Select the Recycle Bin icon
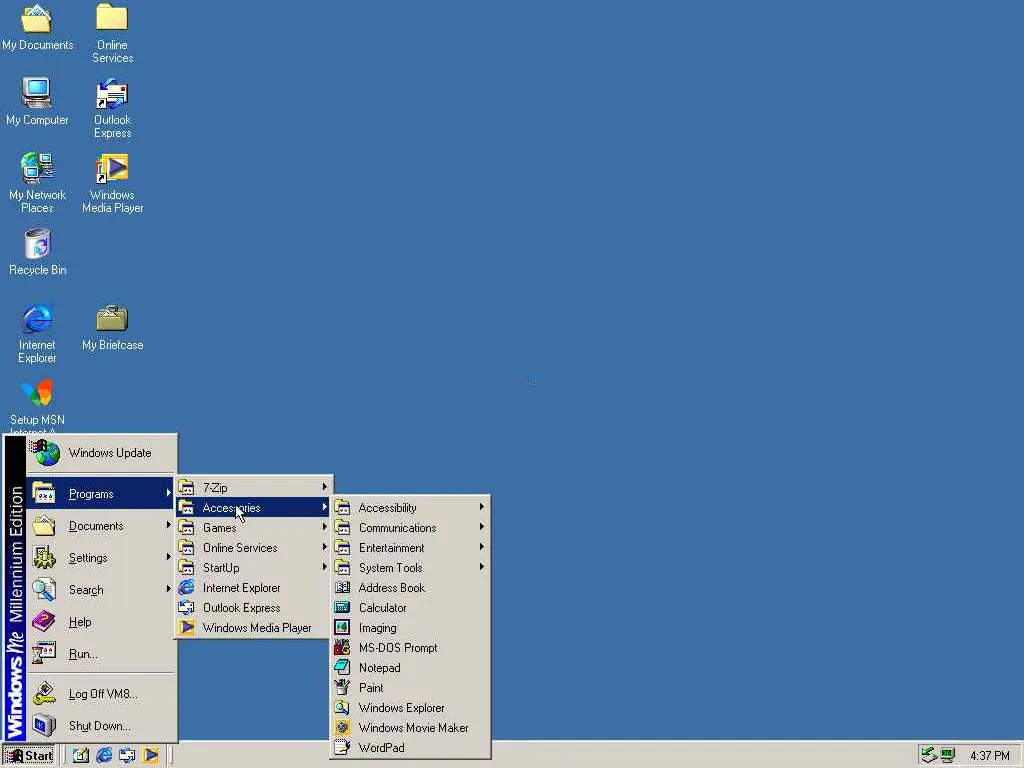The image size is (1024, 768). point(37,252)
